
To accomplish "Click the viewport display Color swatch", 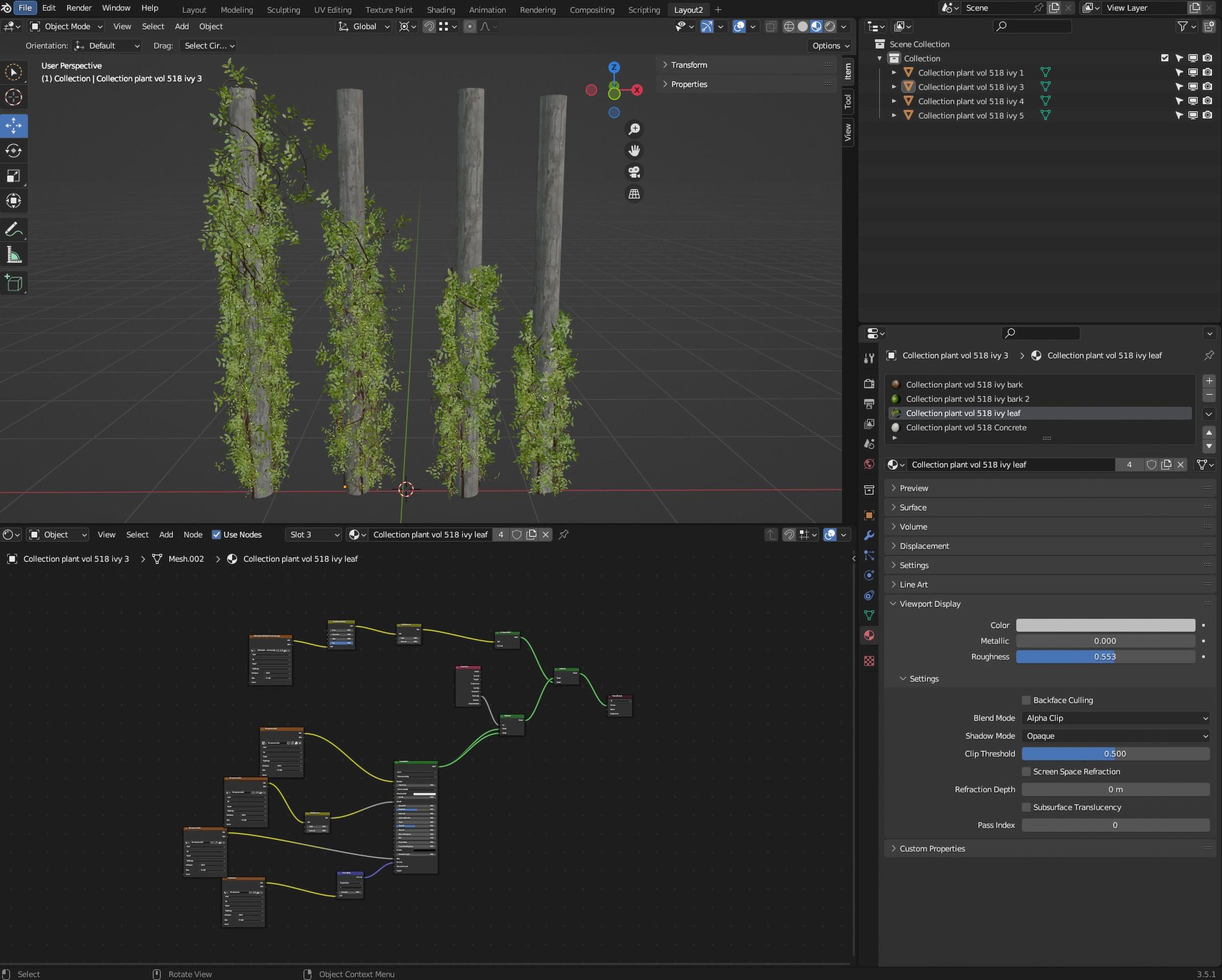I will [x=1105, y=625].
